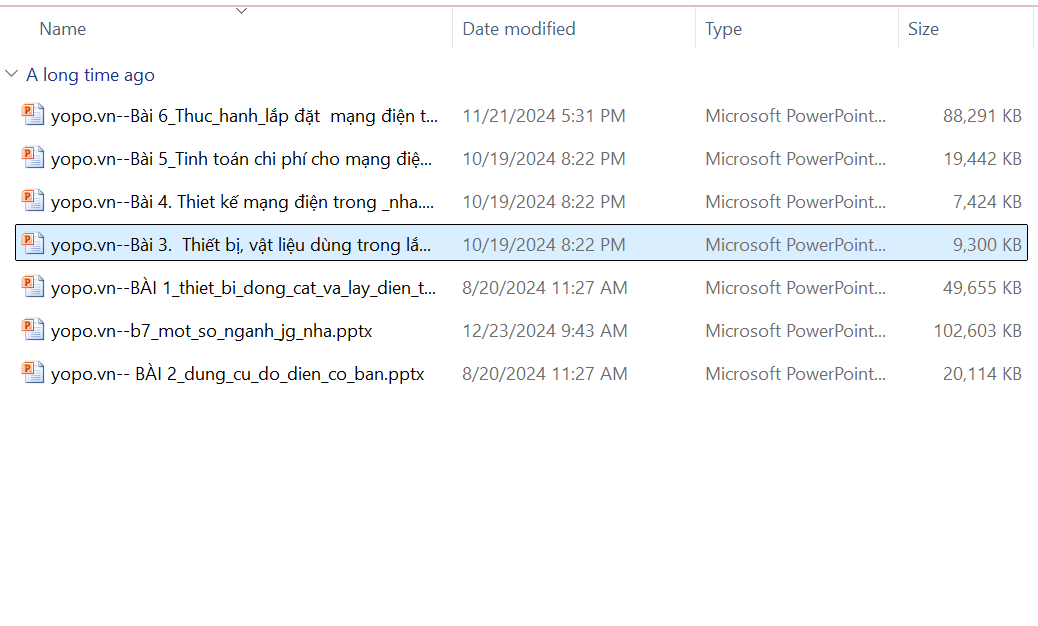Click PowerPoint icon of Bài 6 file

[x=33, y=115]
